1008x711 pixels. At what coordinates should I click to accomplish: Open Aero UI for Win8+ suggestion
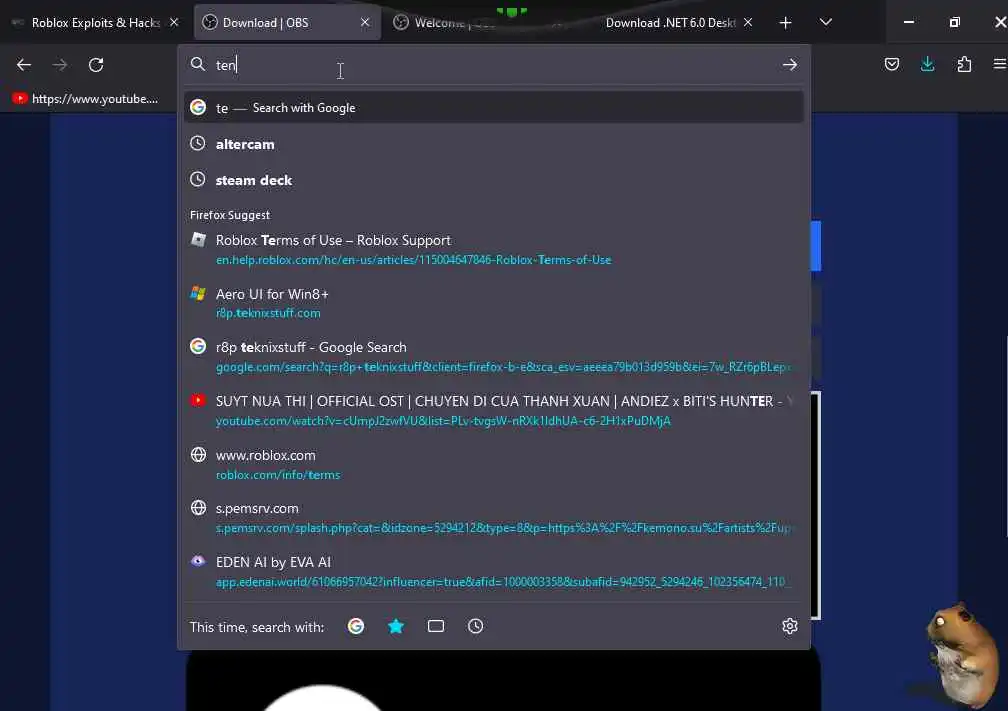click(494, 303)
